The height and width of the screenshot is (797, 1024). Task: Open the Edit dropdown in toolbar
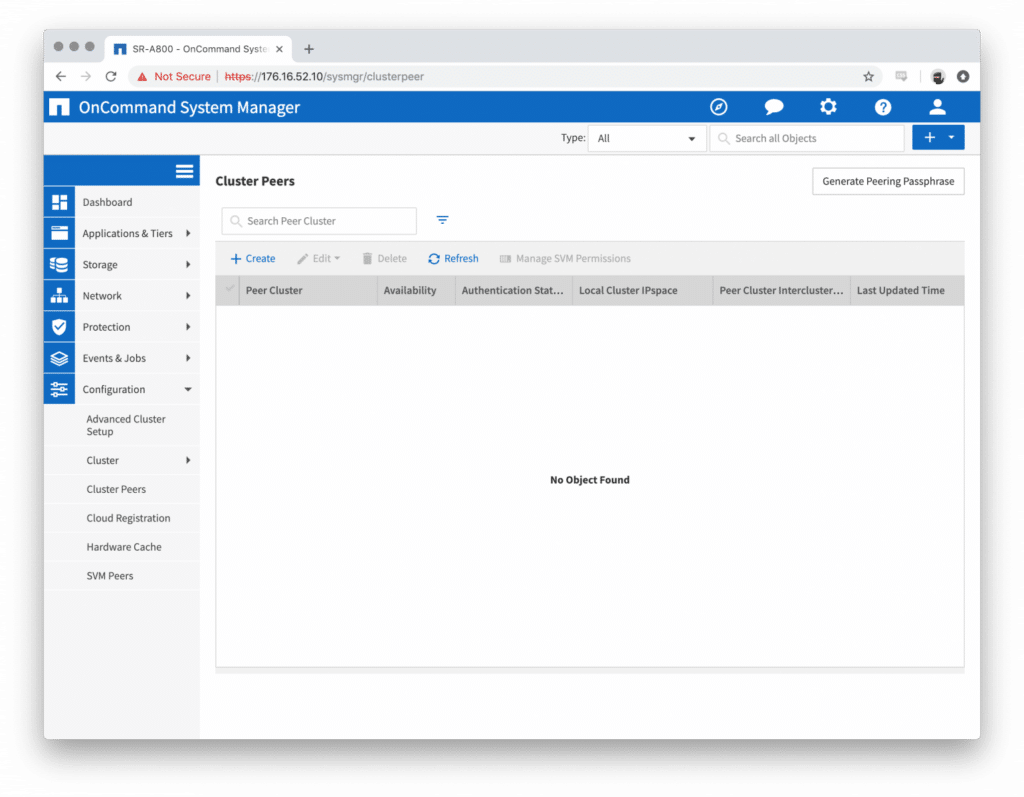pos(319,259)
